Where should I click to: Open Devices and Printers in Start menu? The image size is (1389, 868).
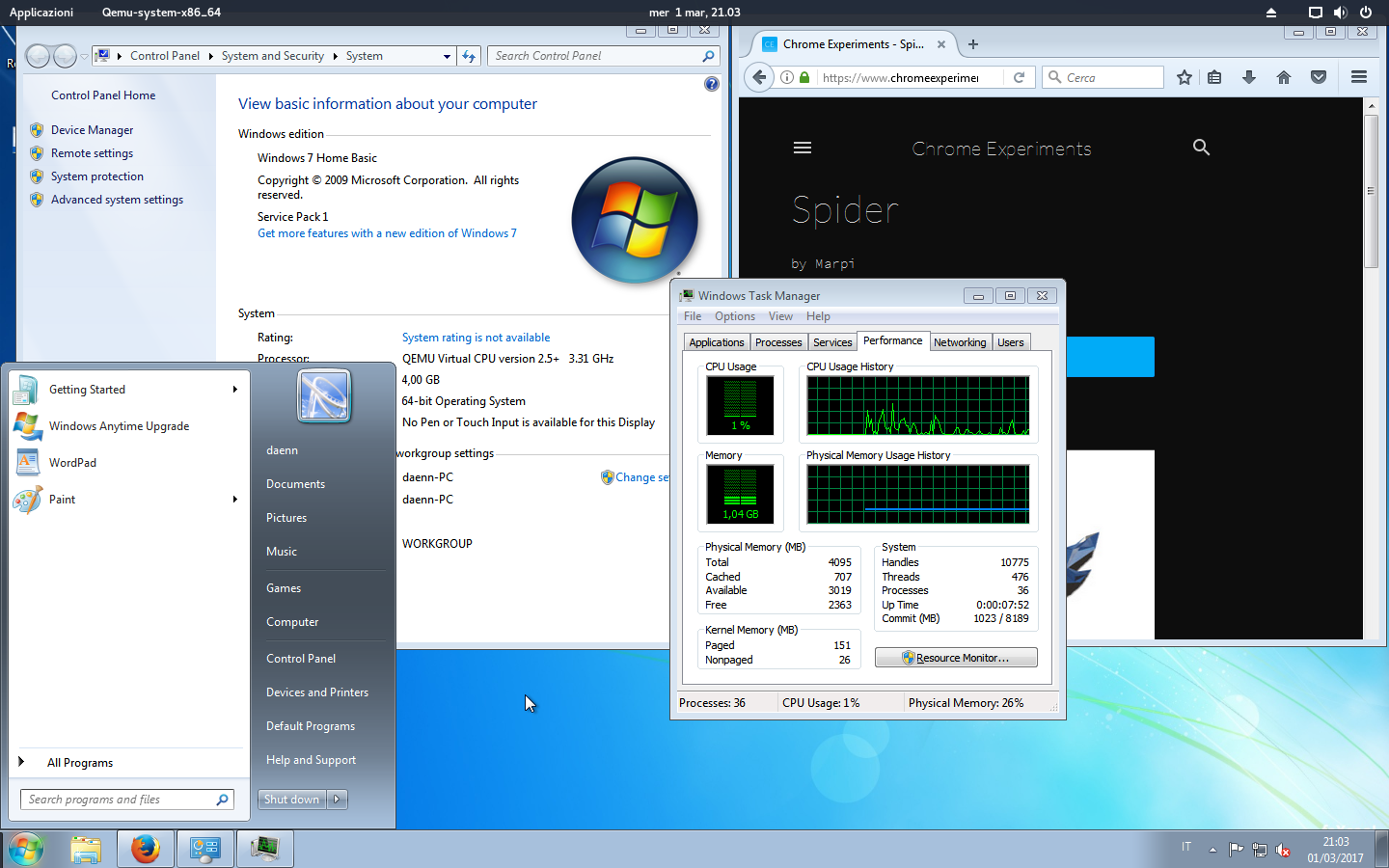coord(317,692)
